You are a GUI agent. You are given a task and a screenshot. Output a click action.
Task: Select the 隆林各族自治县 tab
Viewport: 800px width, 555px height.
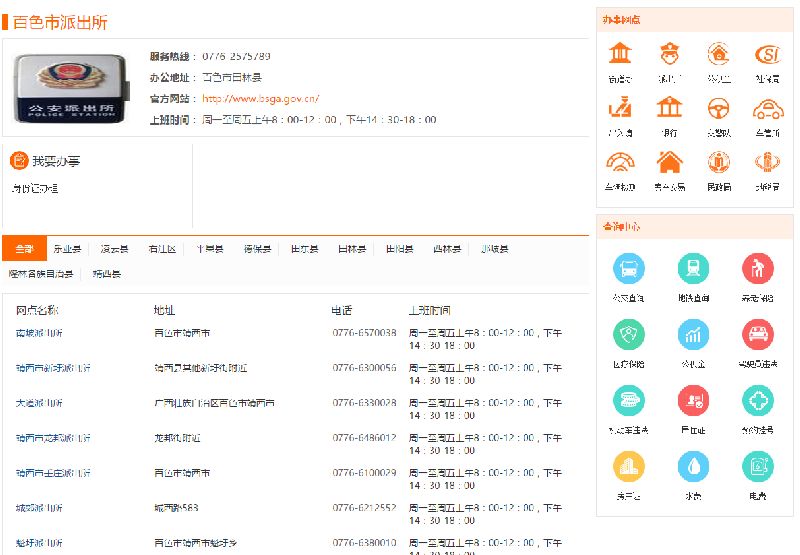click(x=41, y=273)
